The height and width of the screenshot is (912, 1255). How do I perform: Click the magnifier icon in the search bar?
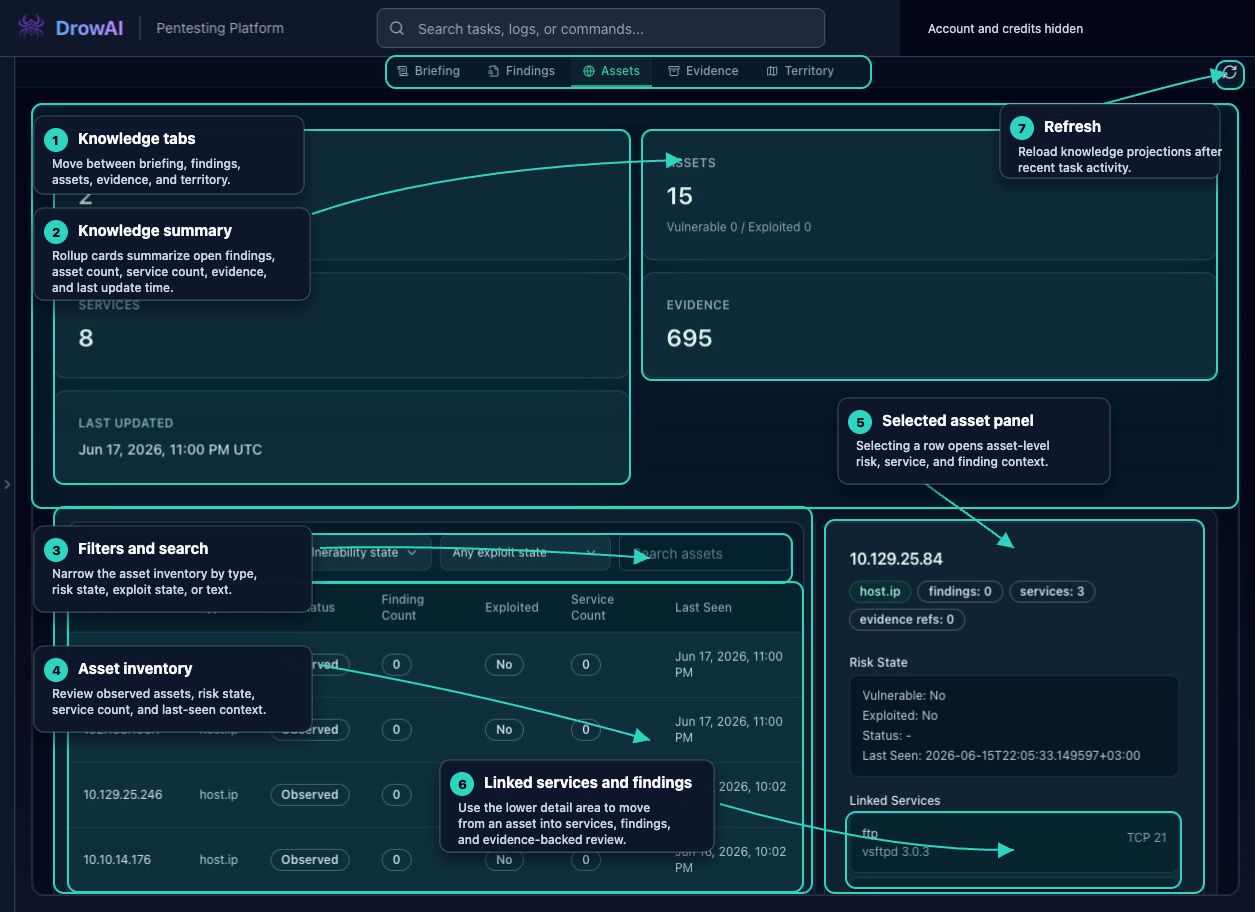coord(397,29)
